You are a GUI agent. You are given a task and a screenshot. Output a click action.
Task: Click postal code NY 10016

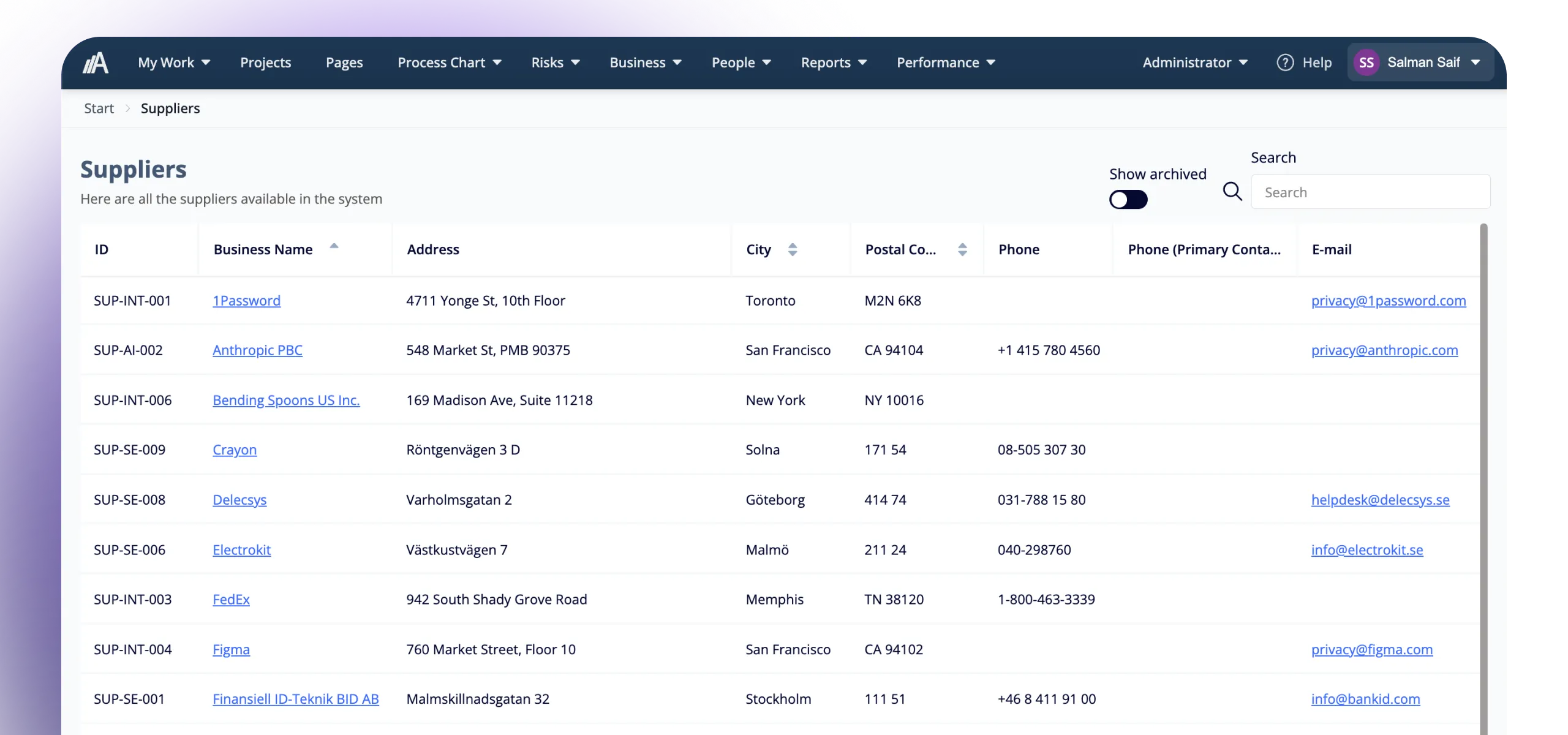tap(894, 401)
